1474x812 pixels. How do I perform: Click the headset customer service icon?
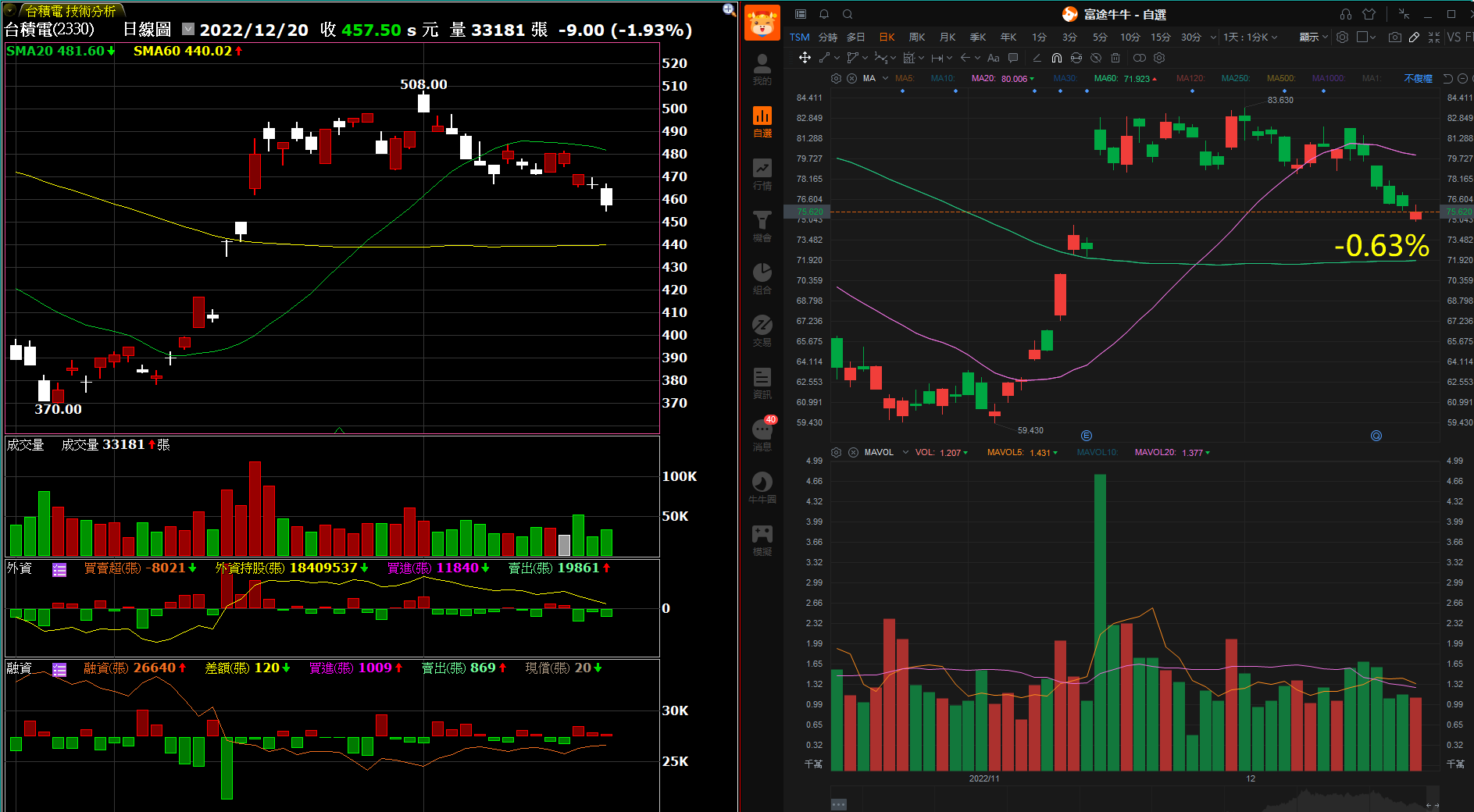point(1346,14)
